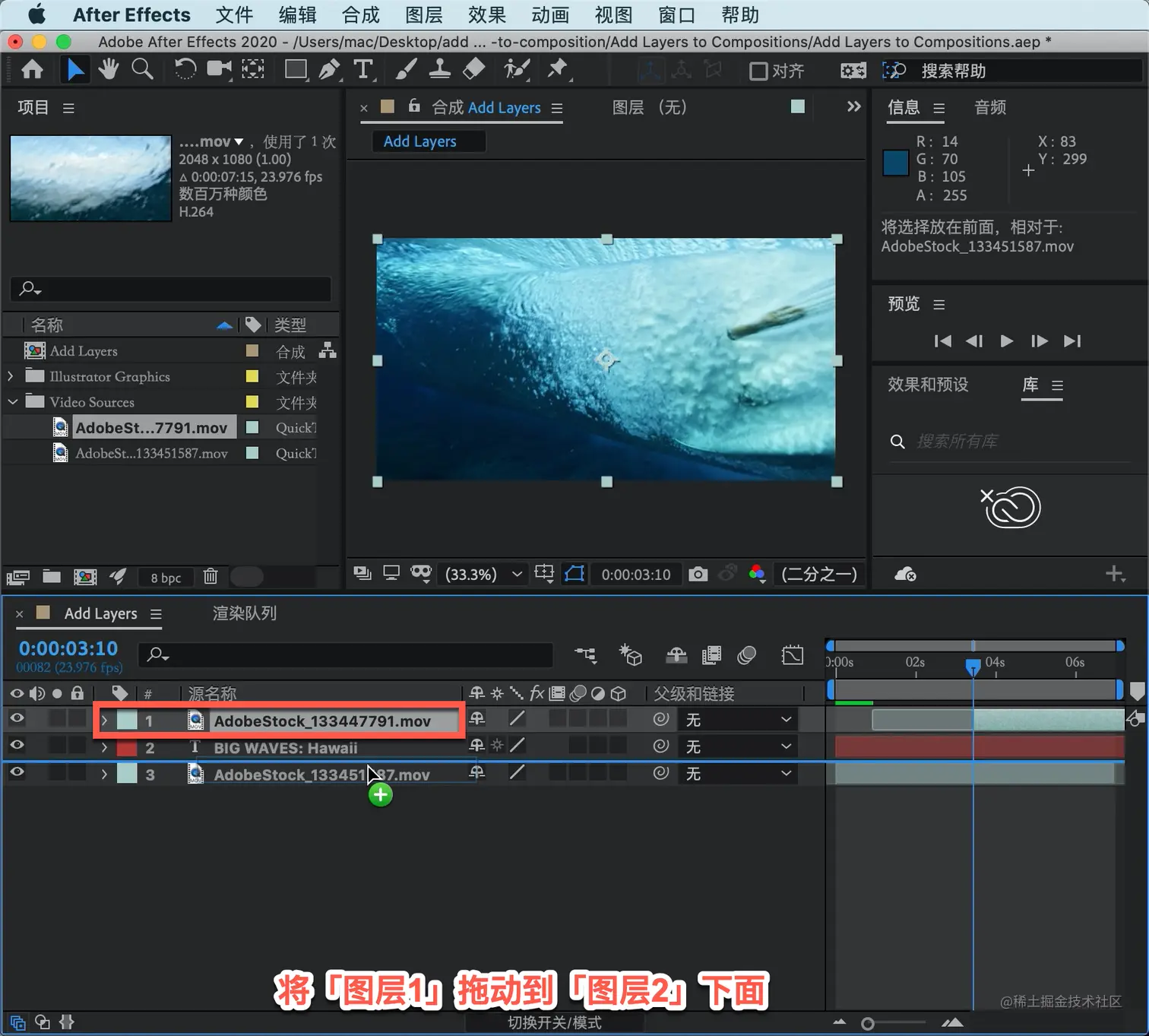Screen dimensions: 1149x1036
Task: Select the Pen tool
Action: pyautogui.click(x=329, y=70)
